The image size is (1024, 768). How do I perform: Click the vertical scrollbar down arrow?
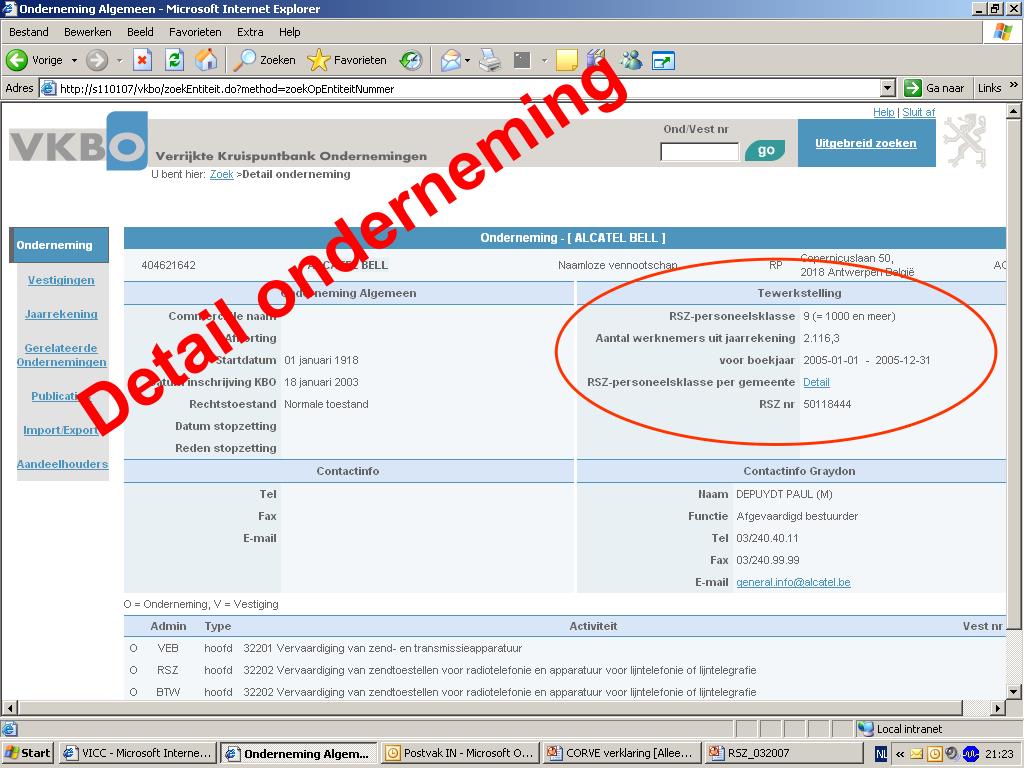point(1014,691)
